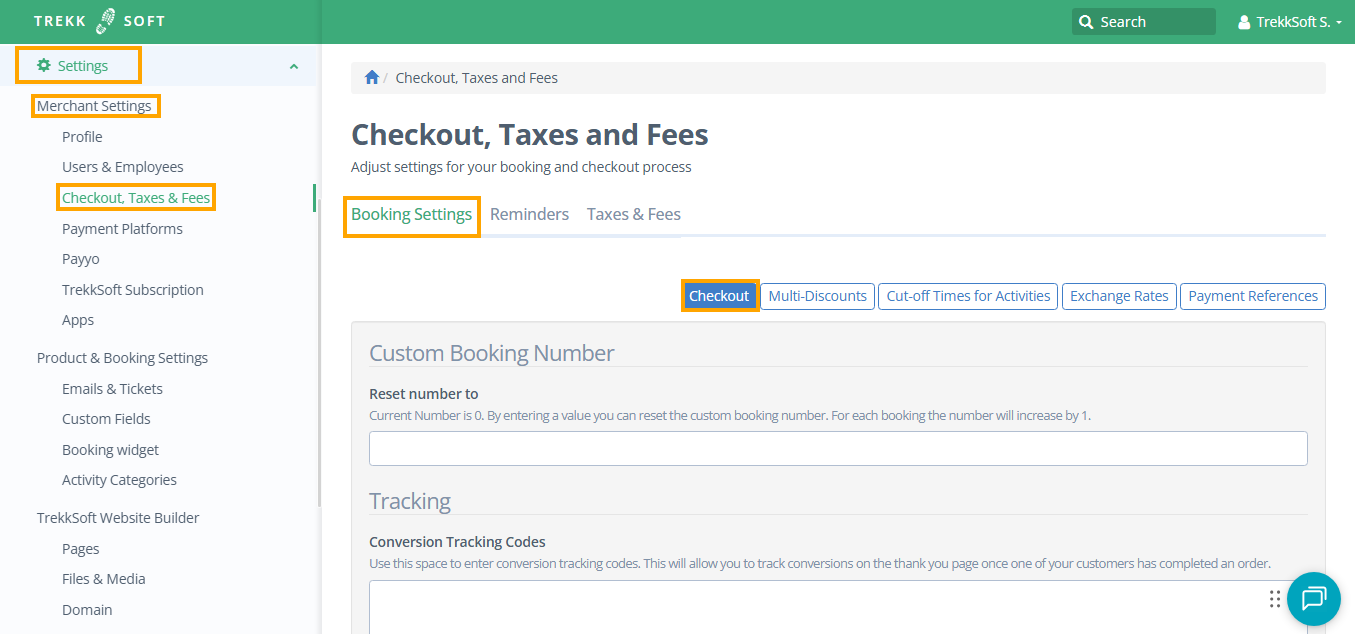Viewport: 1355px width, 634px height.
Task: Click the textarea drag handle dots
Action: 1274,599
